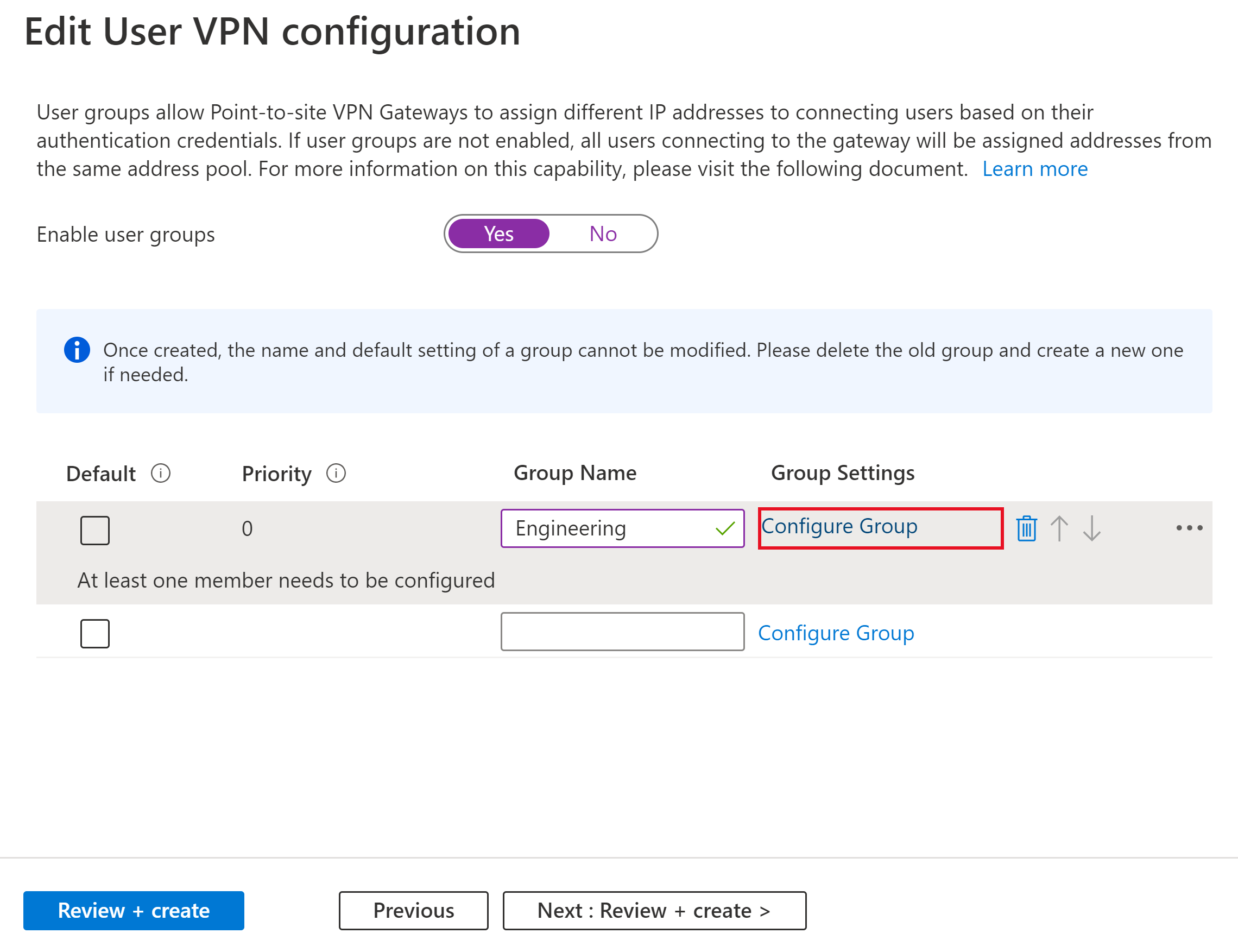Set Enable user groups to No
Viewport: 1238px width, 952px height.
point(602,234)
